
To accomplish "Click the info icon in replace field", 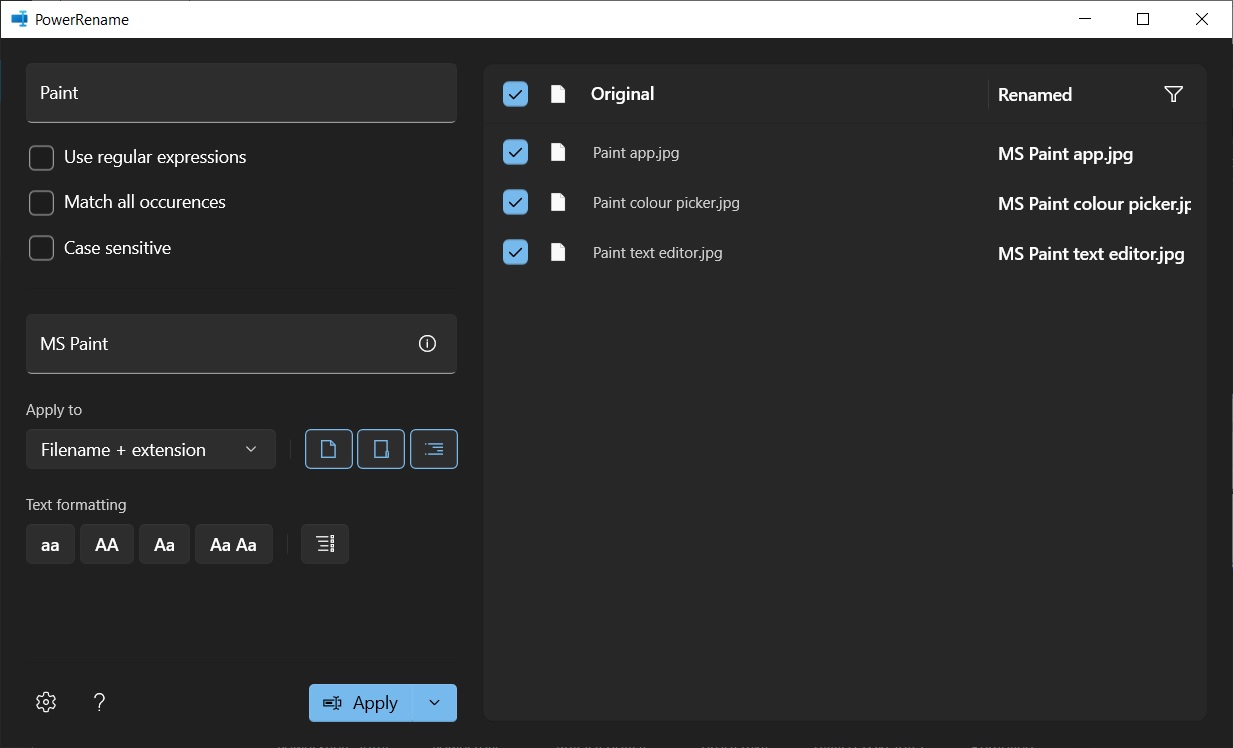I will 427,344.
